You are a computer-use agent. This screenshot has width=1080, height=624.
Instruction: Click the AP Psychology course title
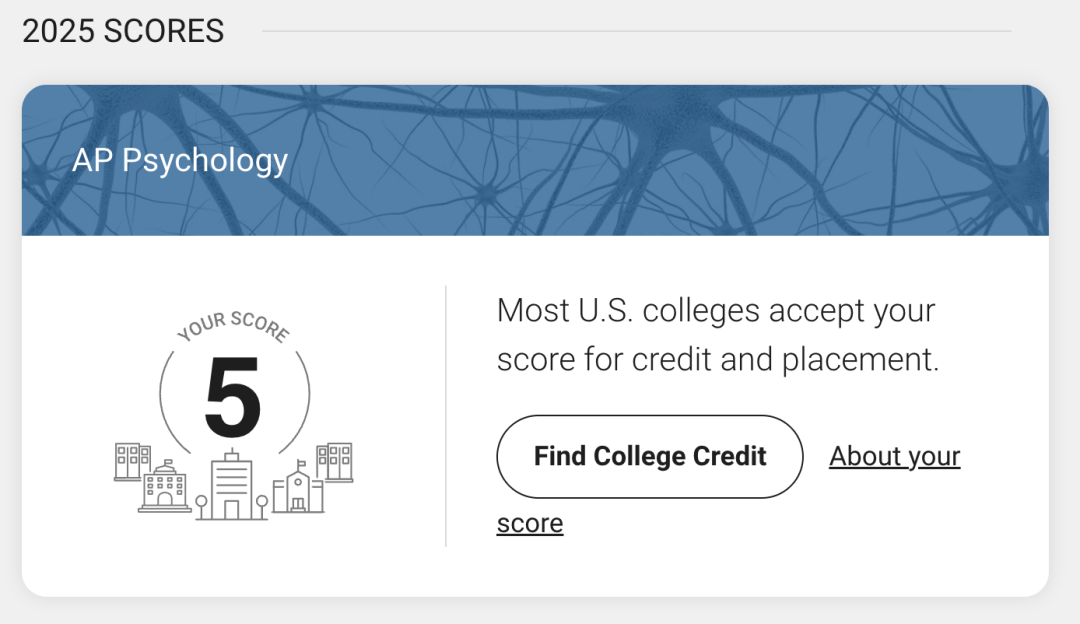pyautogui.click(x=180, y=160)
